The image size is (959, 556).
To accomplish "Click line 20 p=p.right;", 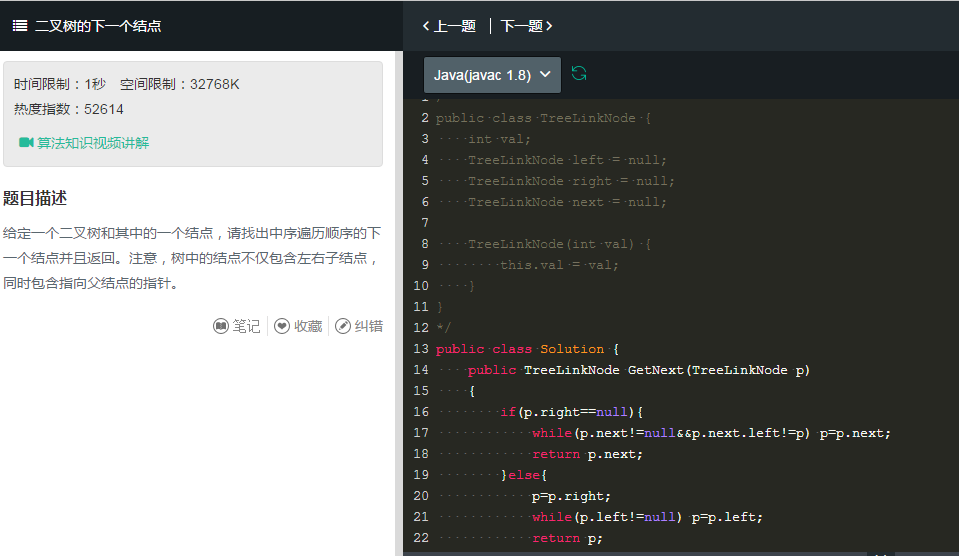I will pyautogui.click(x=571, y=496).
